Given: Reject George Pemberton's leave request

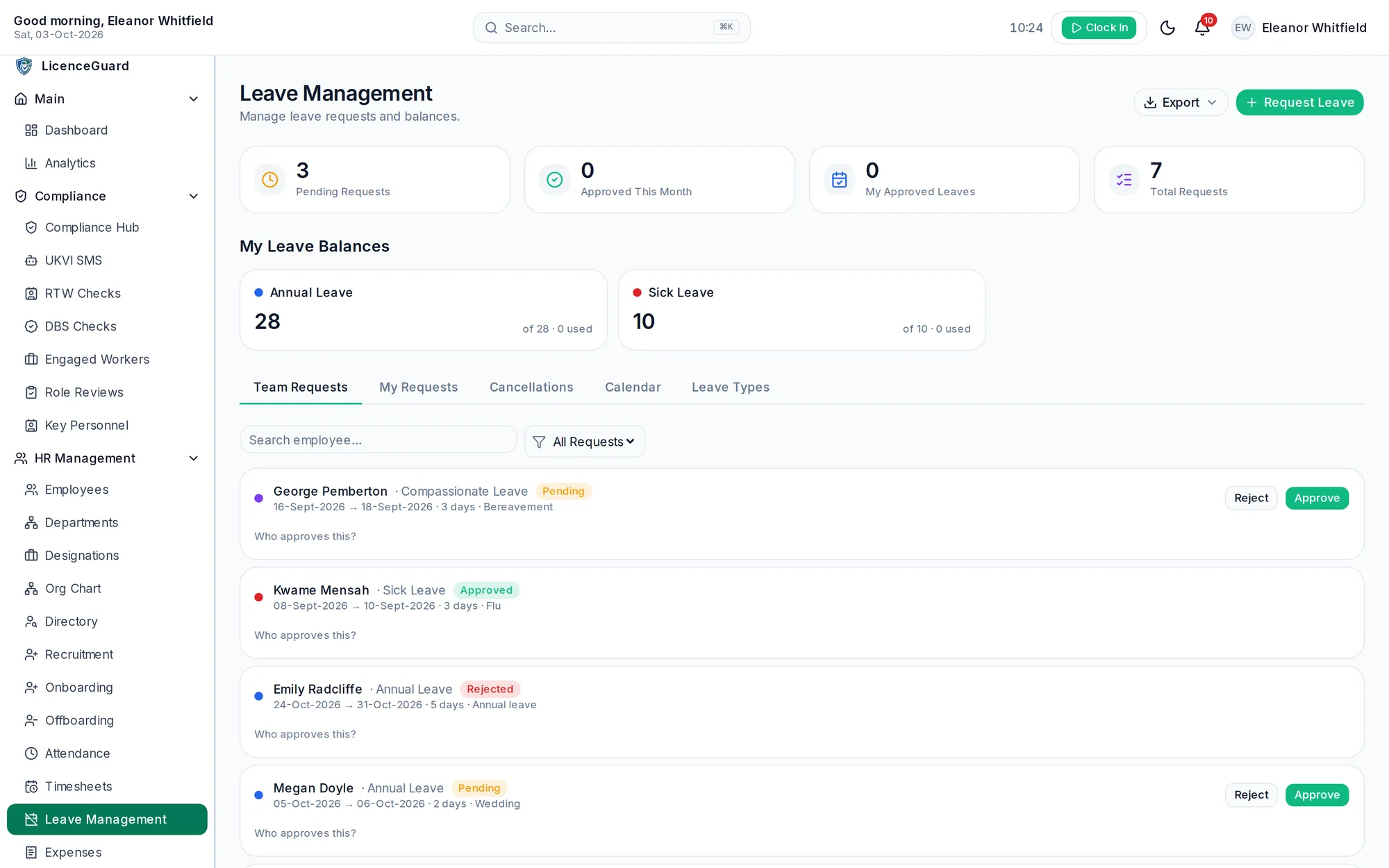Looking at the screenshot, I should pyautogui.click(x=1251, y=498).
